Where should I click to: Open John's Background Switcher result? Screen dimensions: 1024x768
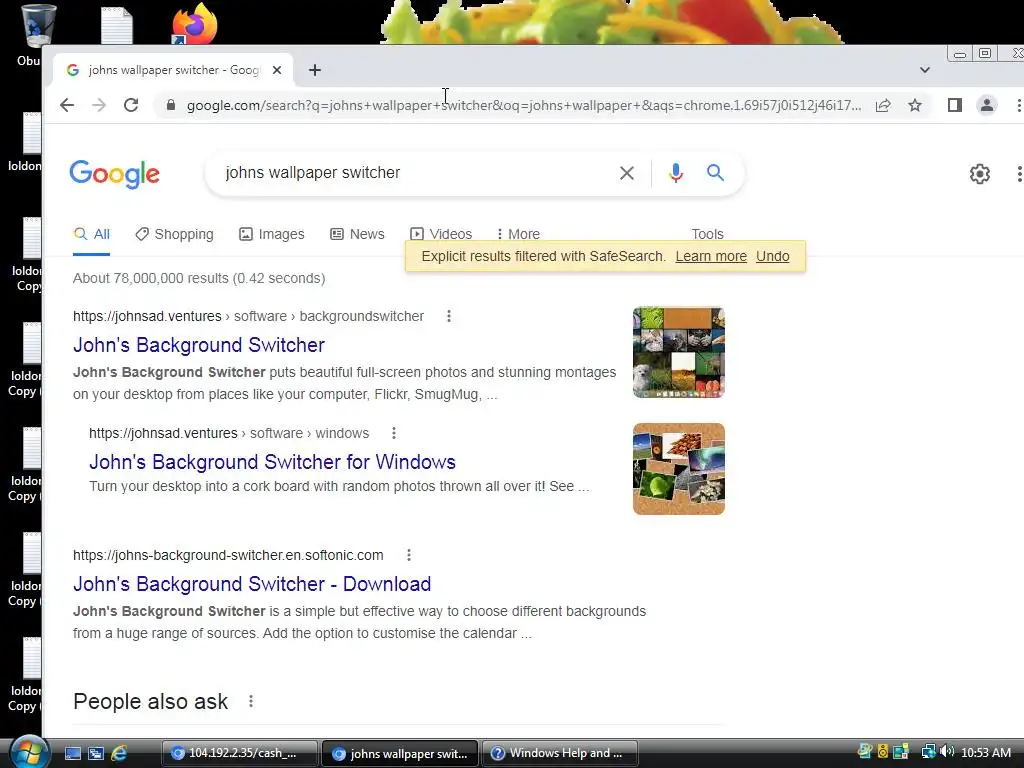point(199,345)
